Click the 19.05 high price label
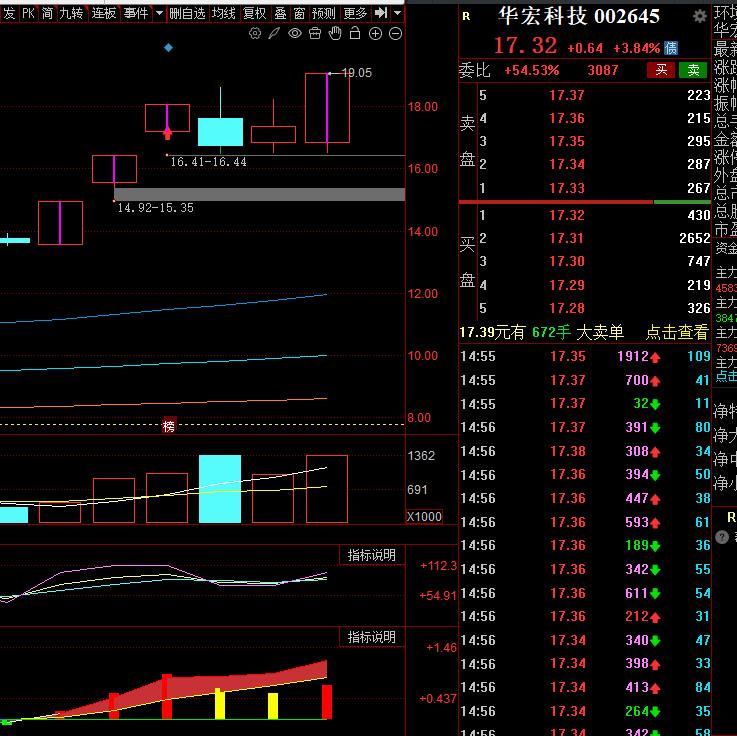 357,73
